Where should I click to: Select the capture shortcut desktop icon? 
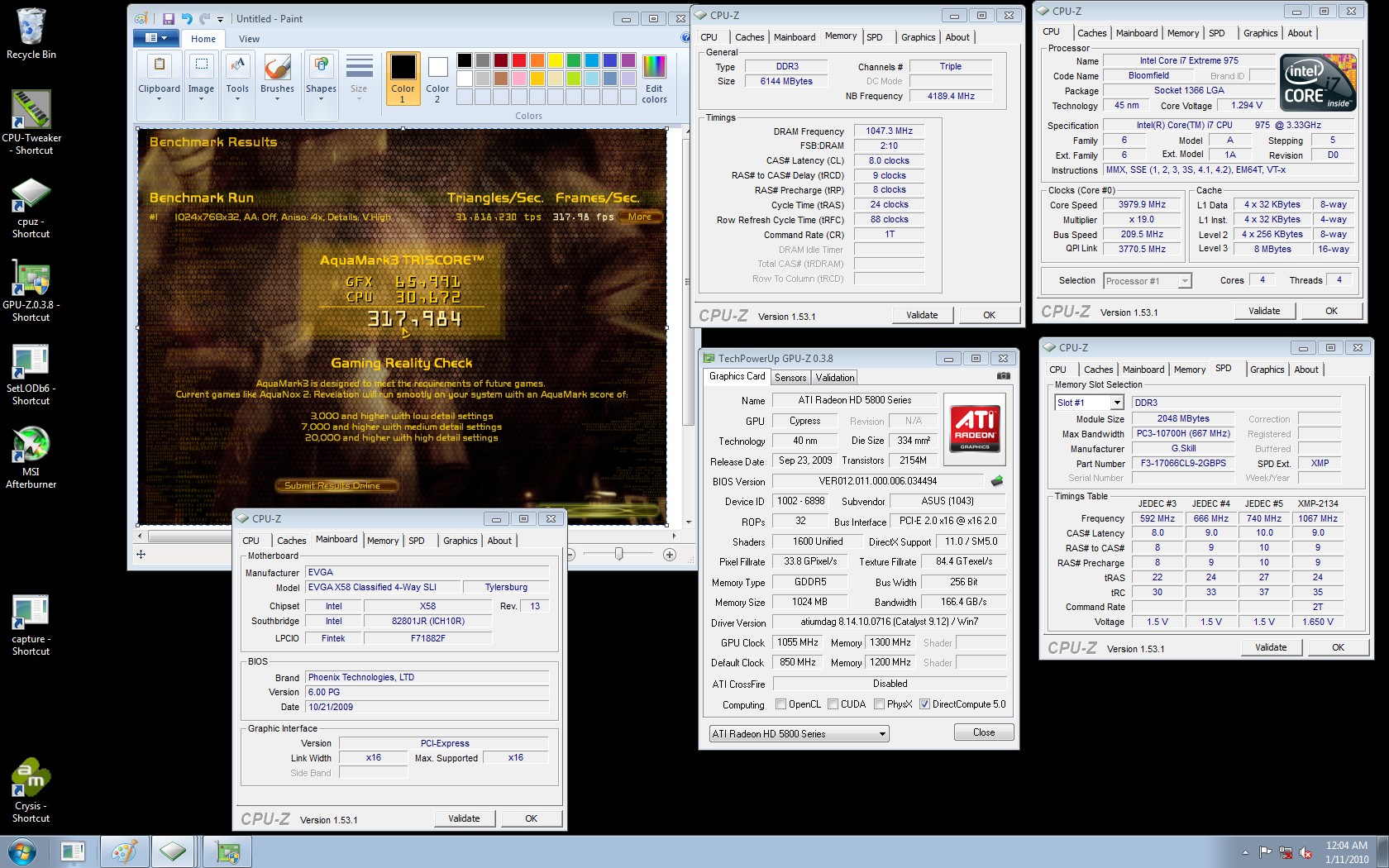pos(31,625)
